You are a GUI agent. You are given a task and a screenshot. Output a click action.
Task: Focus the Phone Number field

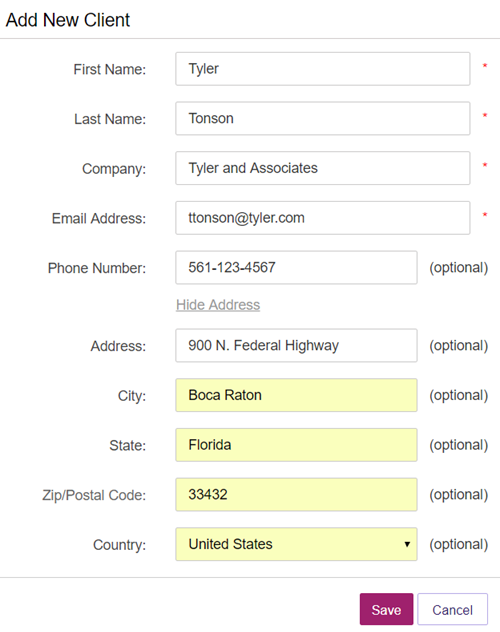tap(297, 268)
